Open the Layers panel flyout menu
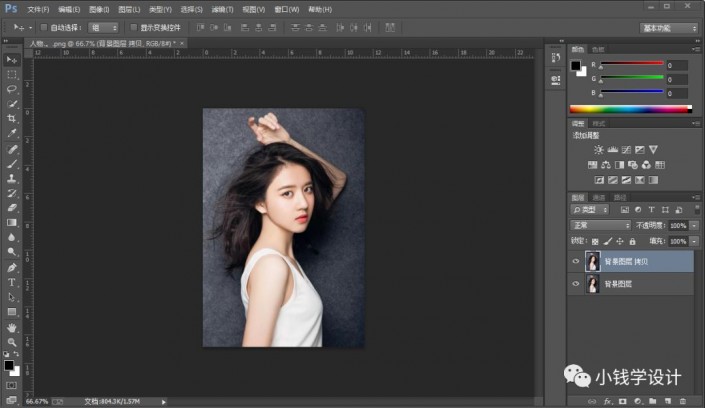This screenshot has height=408, width=705. [696, 197]
